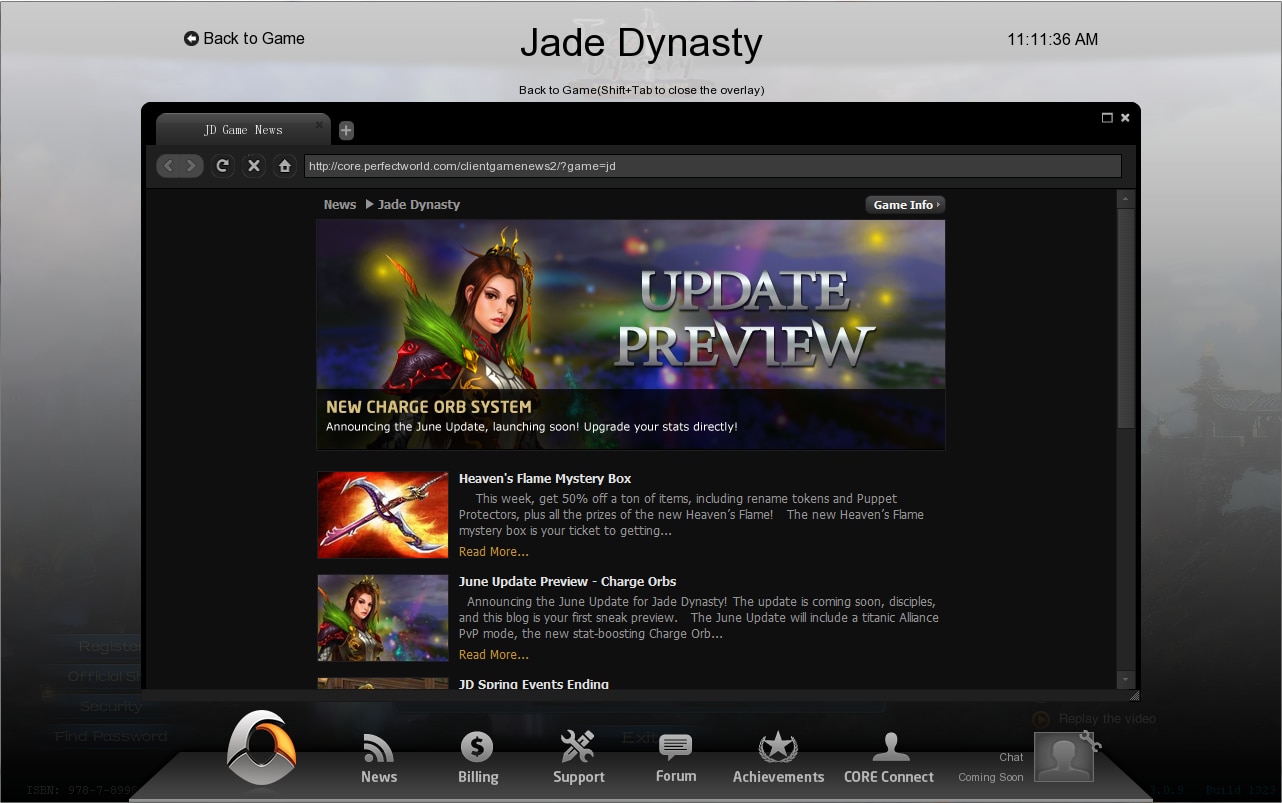
Task: Click the clock time display
Action: coord(1052,39)
